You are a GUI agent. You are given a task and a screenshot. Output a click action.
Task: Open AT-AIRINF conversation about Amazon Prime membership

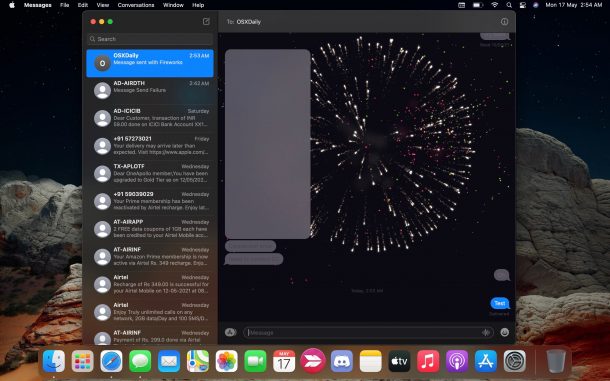pyautogui.click(x=150, y=256)
